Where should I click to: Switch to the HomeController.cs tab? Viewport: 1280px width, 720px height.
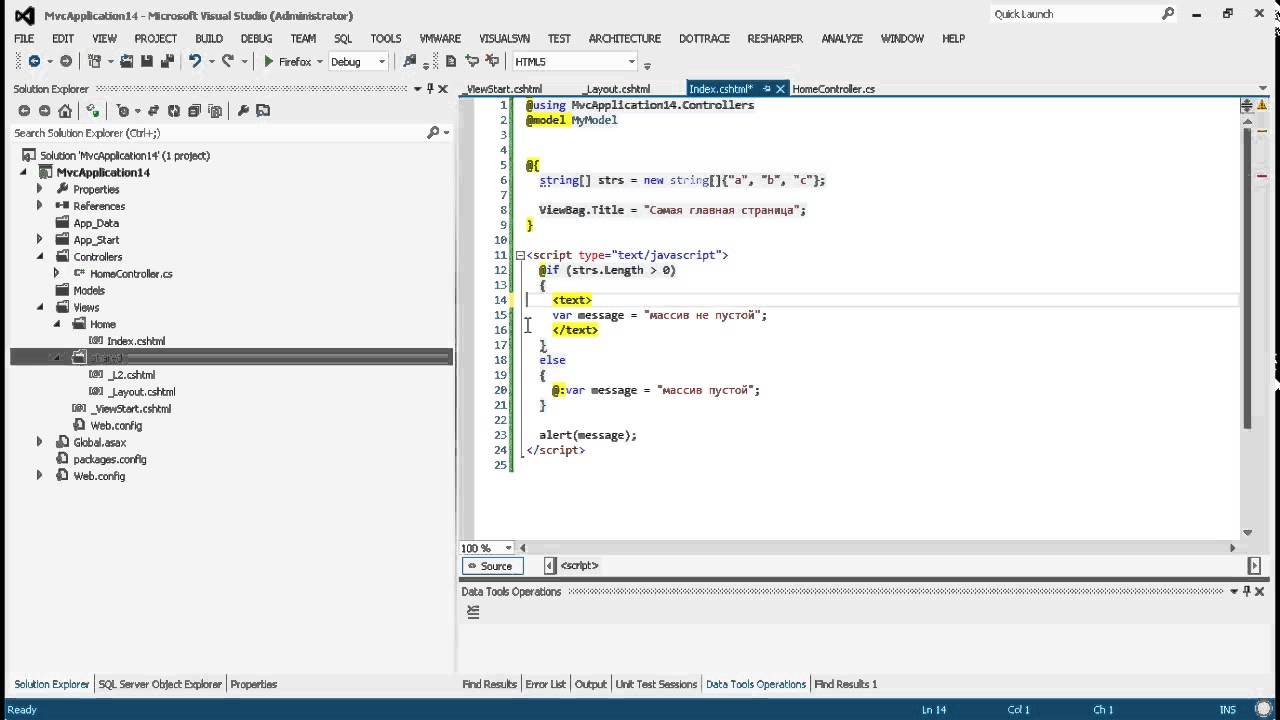[x=834, y=89]
